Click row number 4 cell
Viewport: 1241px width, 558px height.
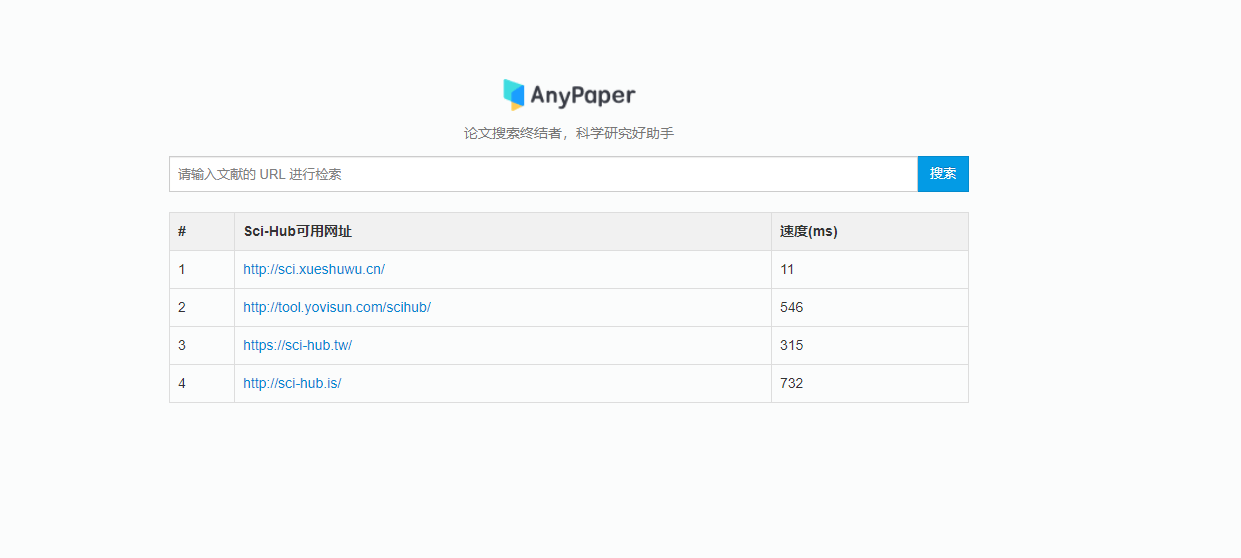coord(202,384)
